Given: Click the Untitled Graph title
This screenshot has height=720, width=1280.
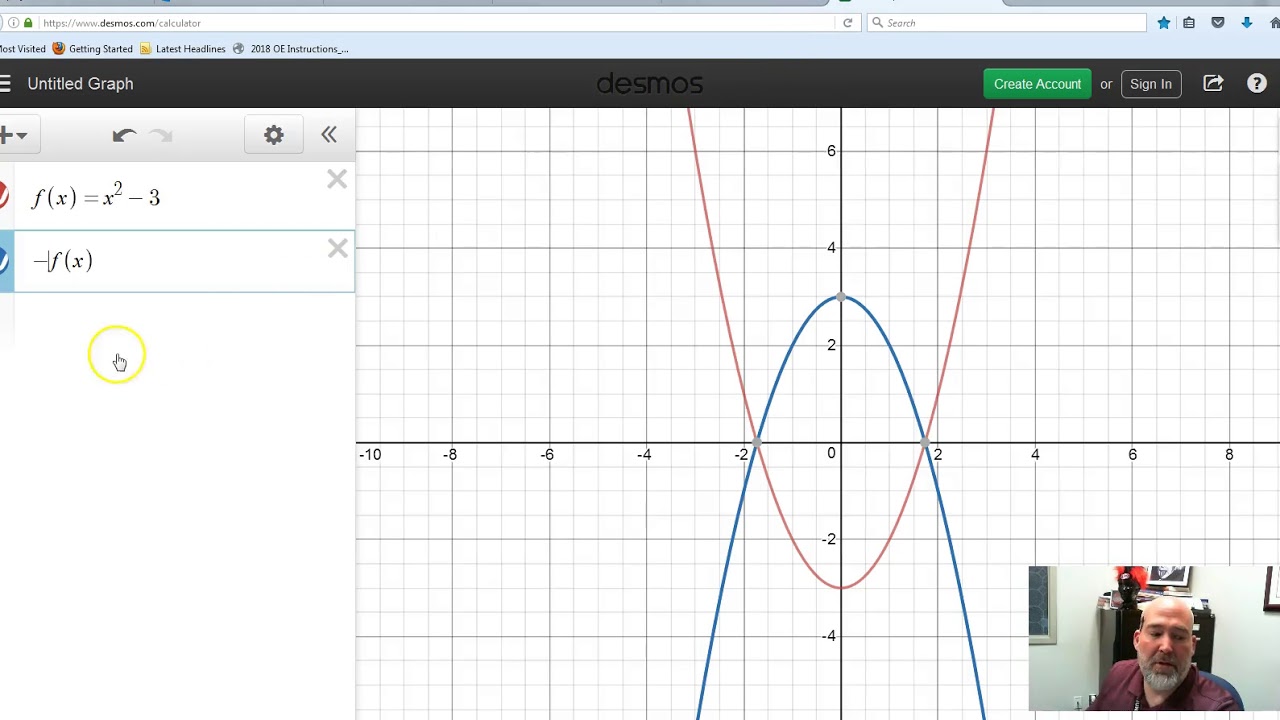Looking at the screenshot, I should (80, 84).
